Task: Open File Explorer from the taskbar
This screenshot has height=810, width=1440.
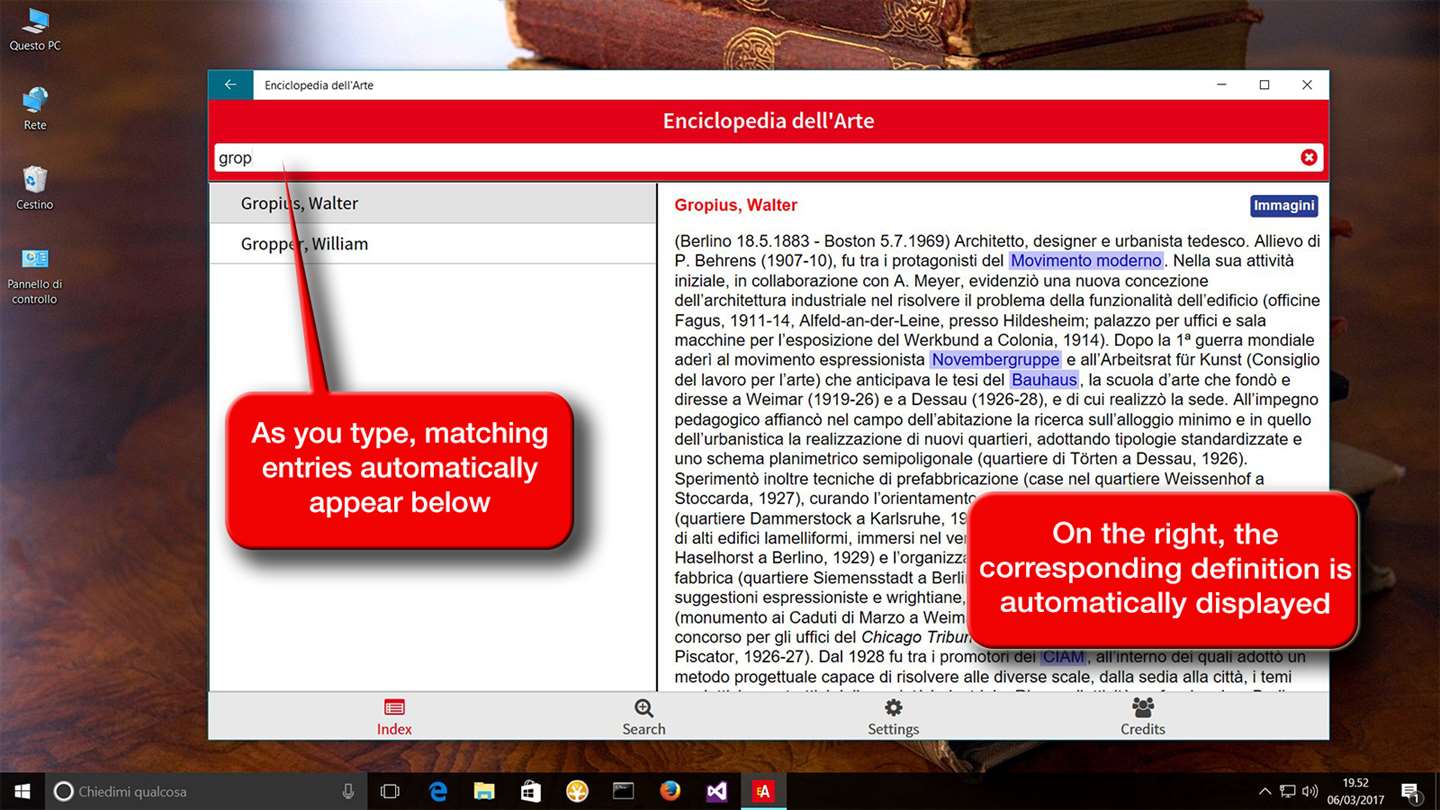Action: click(484, 791)
